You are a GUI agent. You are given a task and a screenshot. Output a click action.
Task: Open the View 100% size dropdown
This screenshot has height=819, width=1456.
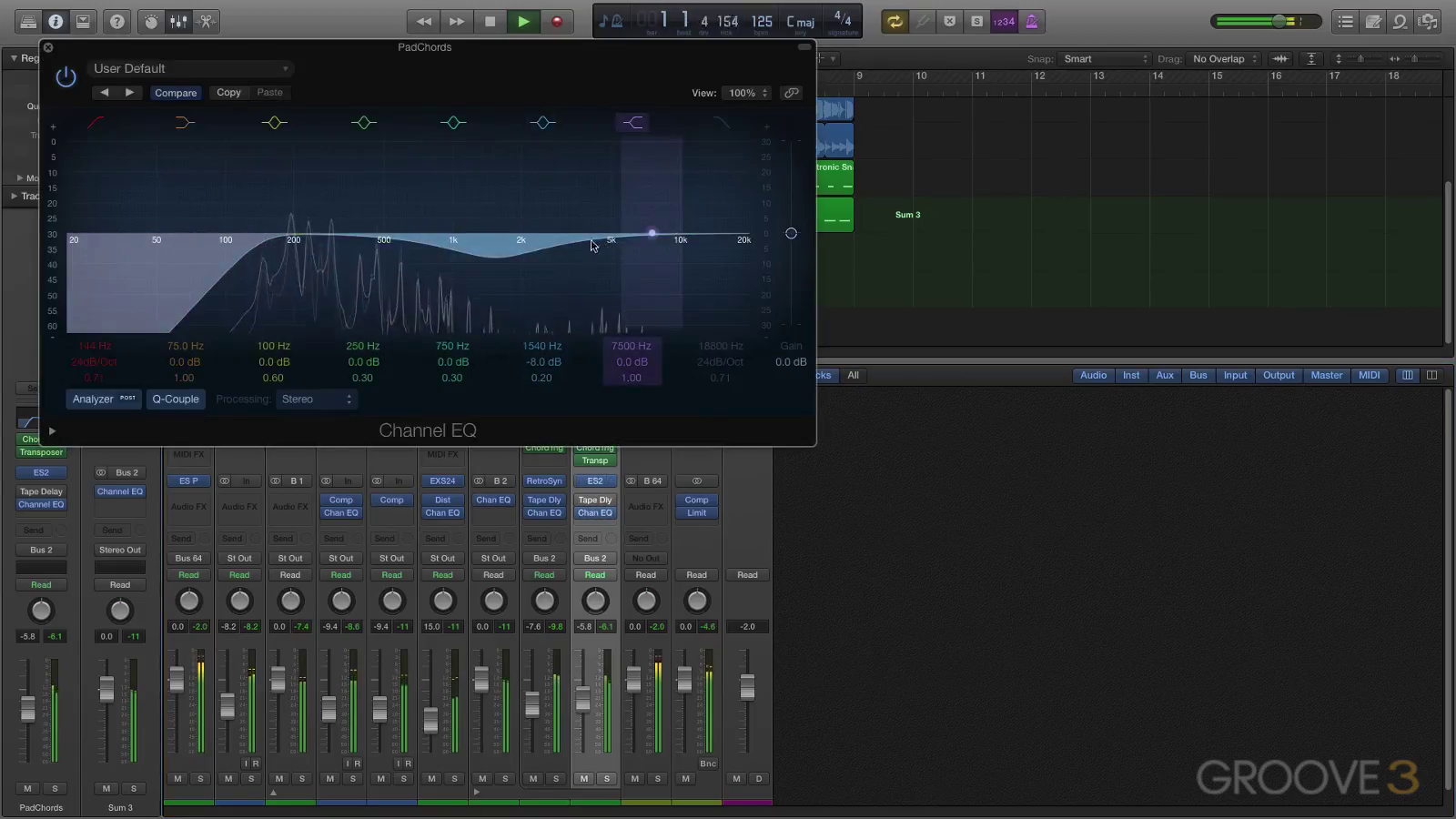[747, 93]
